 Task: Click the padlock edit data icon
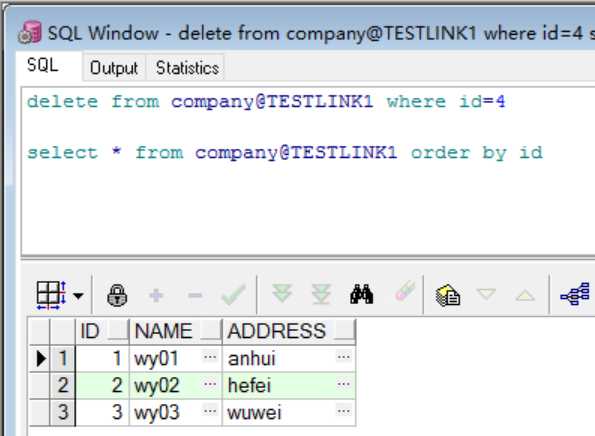click(x=117, y=295)
